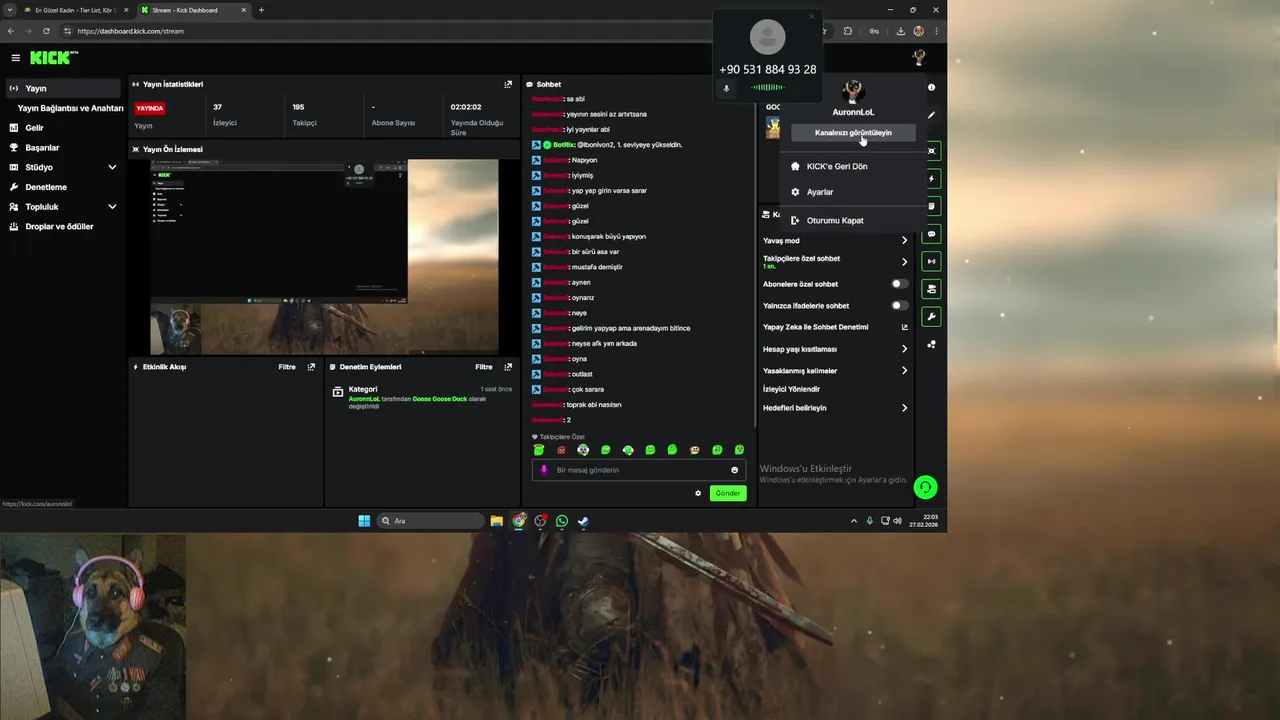
Task: Open WhatsApp from taskbar
Action: point(562,521)
